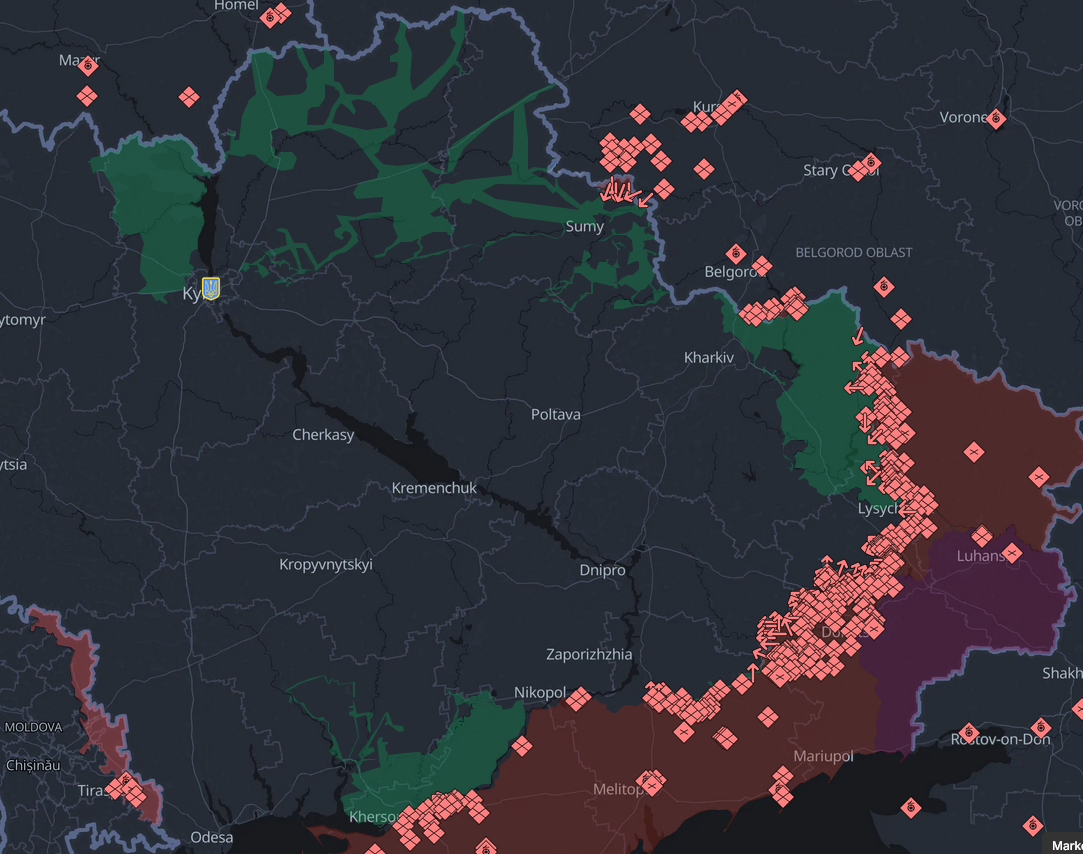1083x854 pixels.
Task: Click the Sumy city label
Action: coord(584,227)
